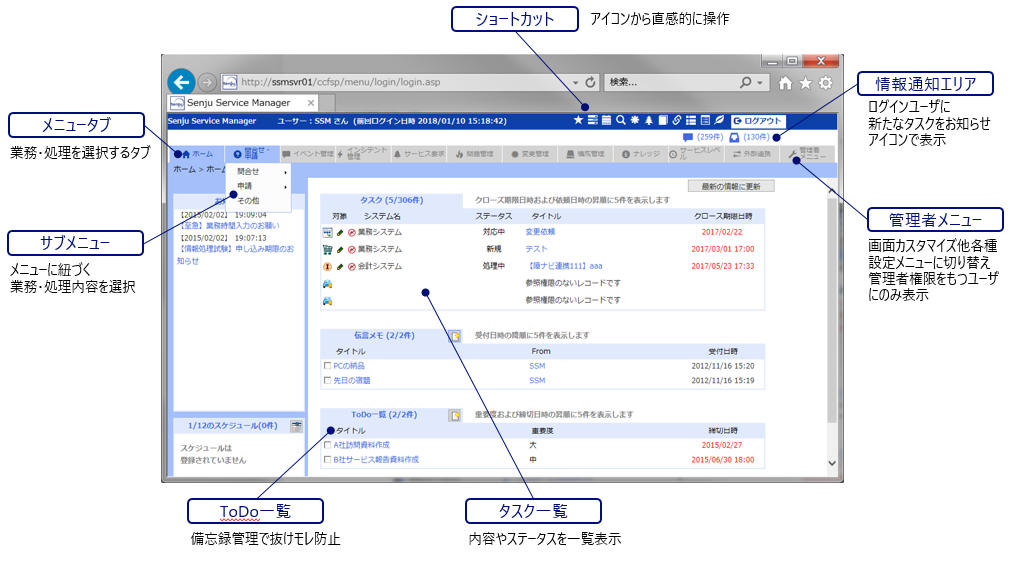The height and width of the screenshot is (561, 1018).
Task: Tick the 先日の宿題 memo checkbox
Action: tap(327, 380)
